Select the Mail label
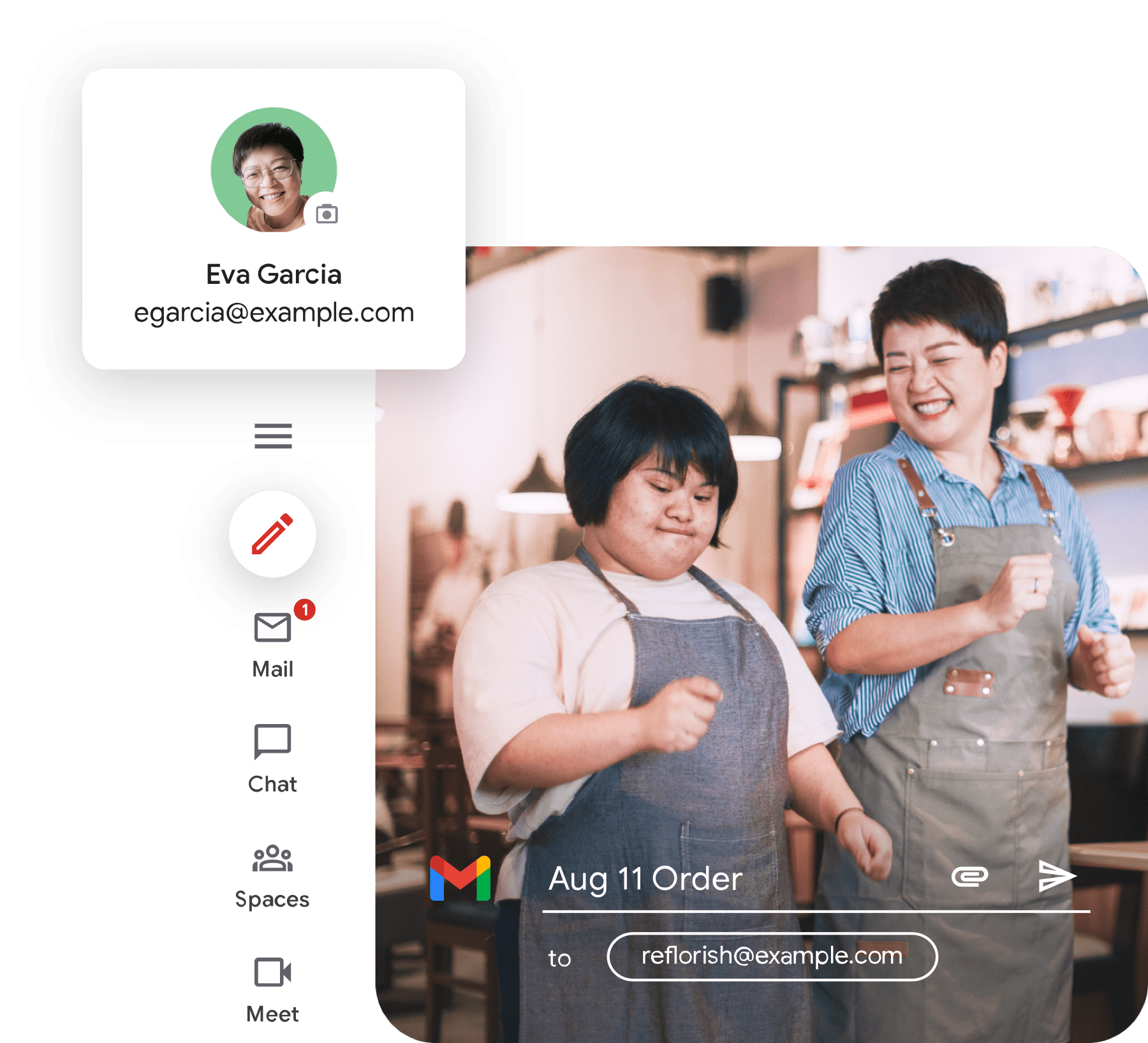Viewport: 1148px width, 1043px height. 272,669
